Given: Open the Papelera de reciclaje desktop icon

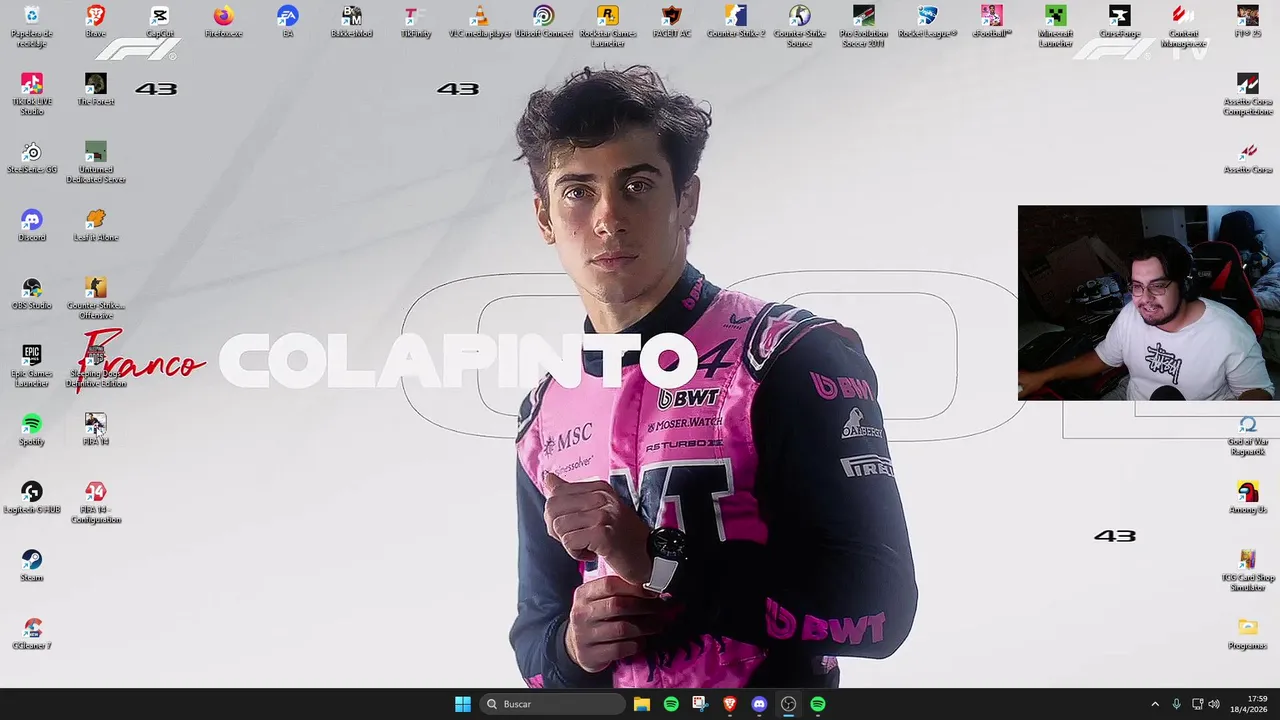Looking at the screenshot, I should tap(31, 25).
